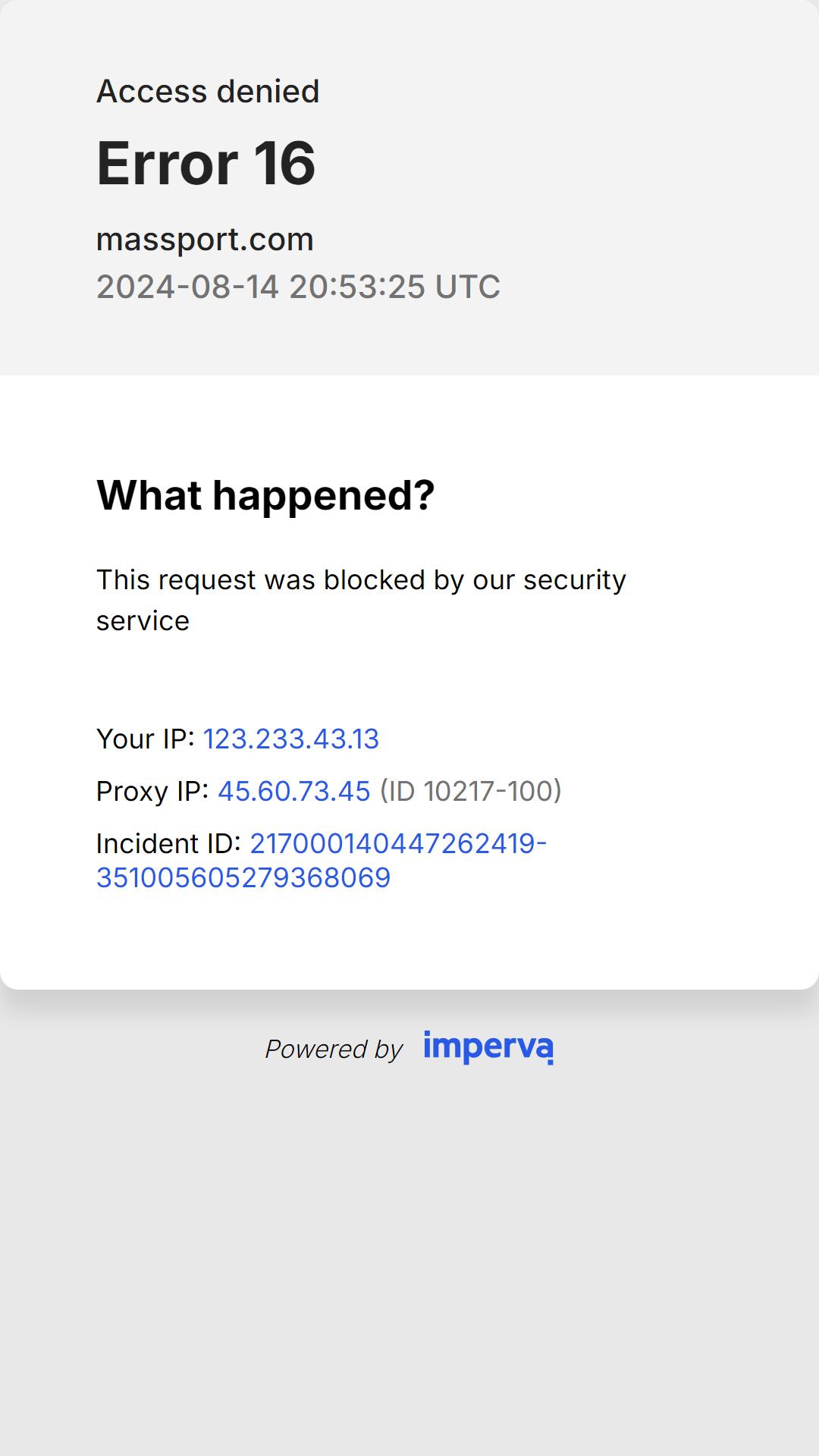
Task: Click the empty gray area below Imperva logo
Action: pos(409,1259)
